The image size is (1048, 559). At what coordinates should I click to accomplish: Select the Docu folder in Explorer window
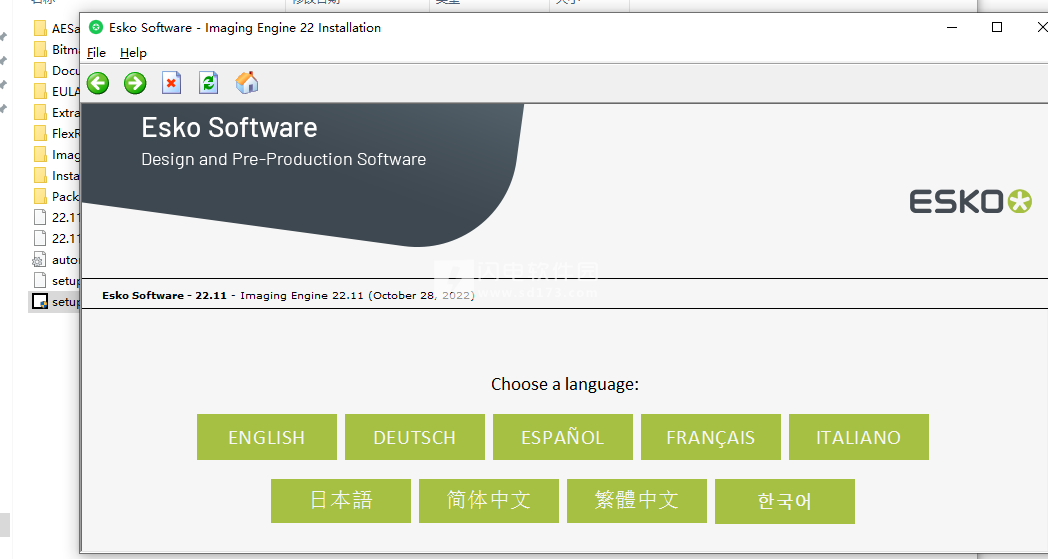point(56,70)
